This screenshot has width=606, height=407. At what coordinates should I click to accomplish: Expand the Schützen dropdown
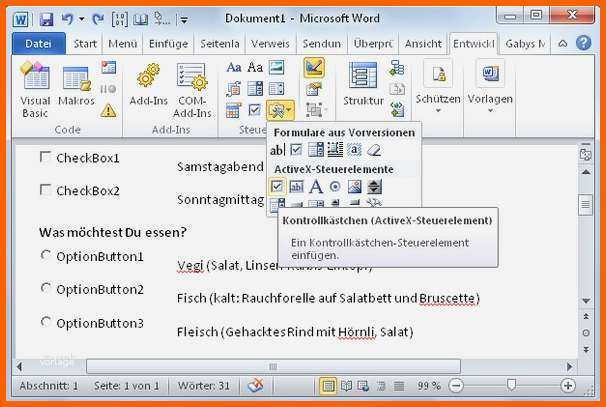438,86
